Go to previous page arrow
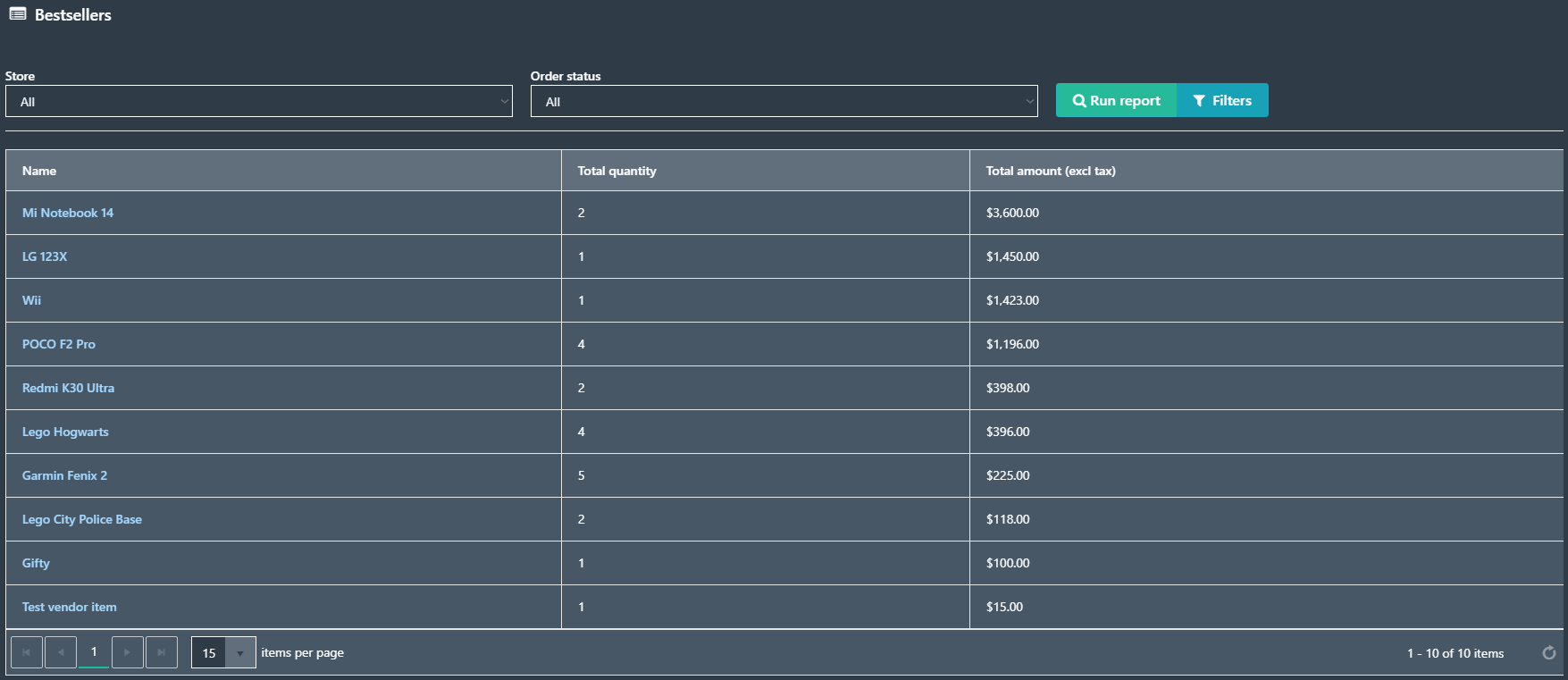 point(61,652)
